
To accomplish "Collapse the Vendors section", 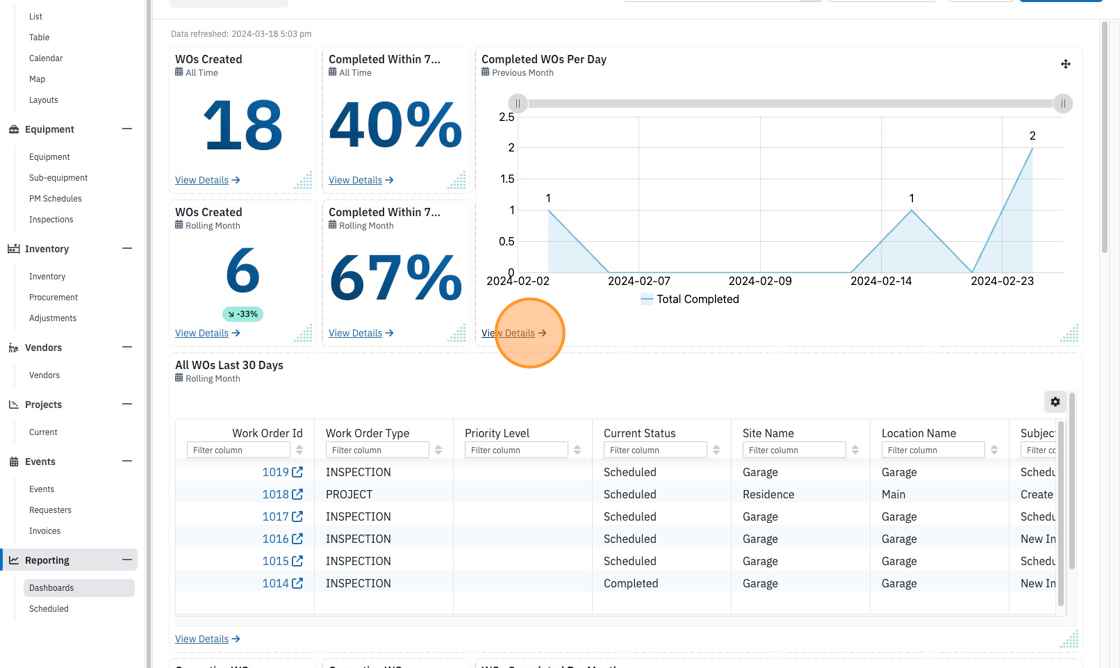I will click(x=127, y=347).
